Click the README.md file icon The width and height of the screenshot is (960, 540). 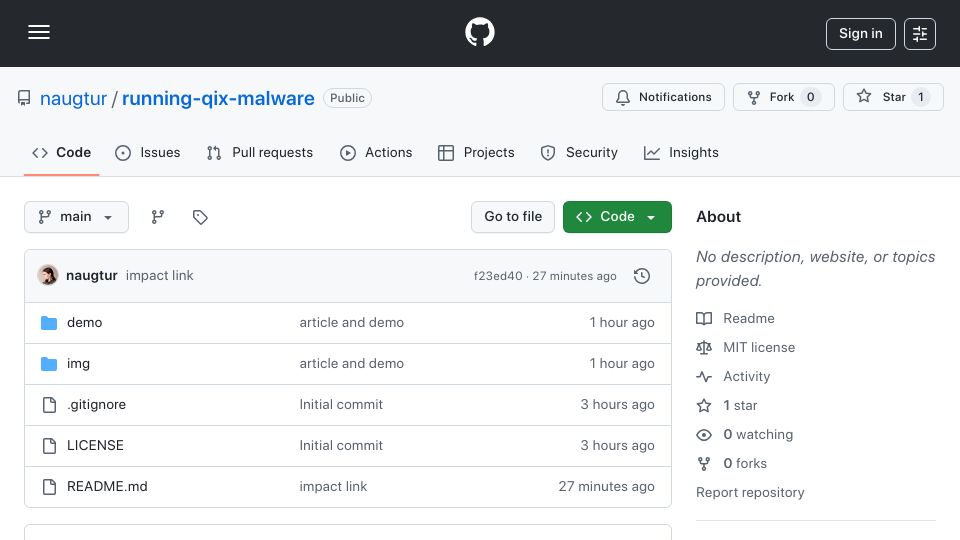(x=49, y=487)
